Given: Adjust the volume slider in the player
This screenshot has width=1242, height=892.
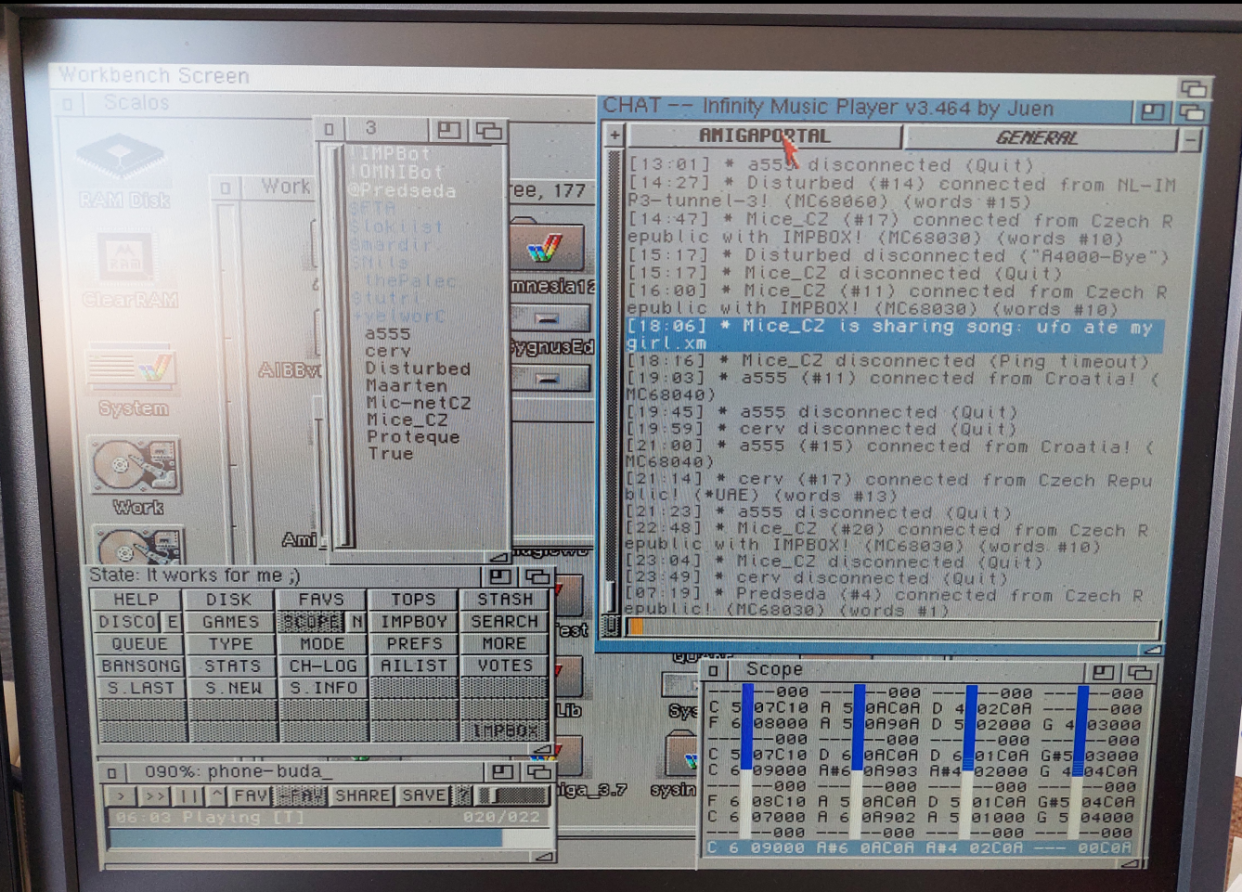Looking at the screenshot, I should click(511, 796).
